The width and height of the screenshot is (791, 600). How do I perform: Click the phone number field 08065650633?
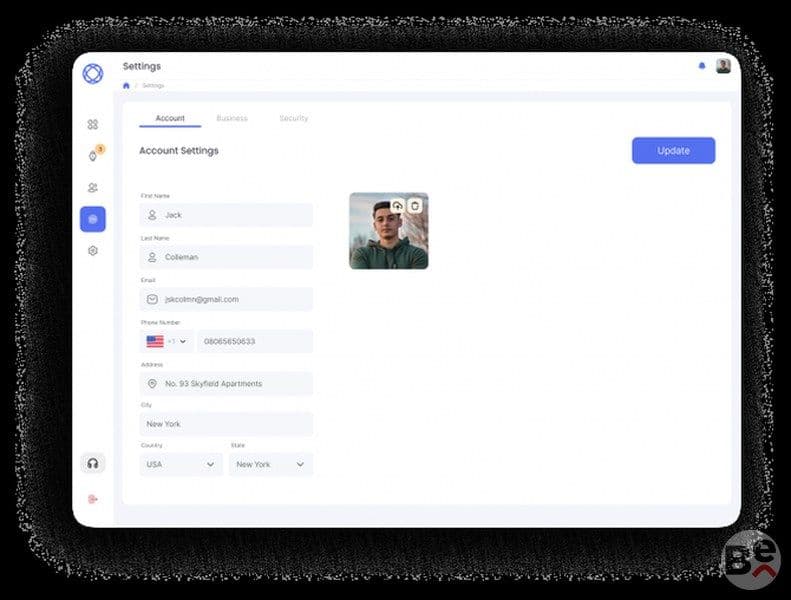pyautogui.click(x=255, y=341)
